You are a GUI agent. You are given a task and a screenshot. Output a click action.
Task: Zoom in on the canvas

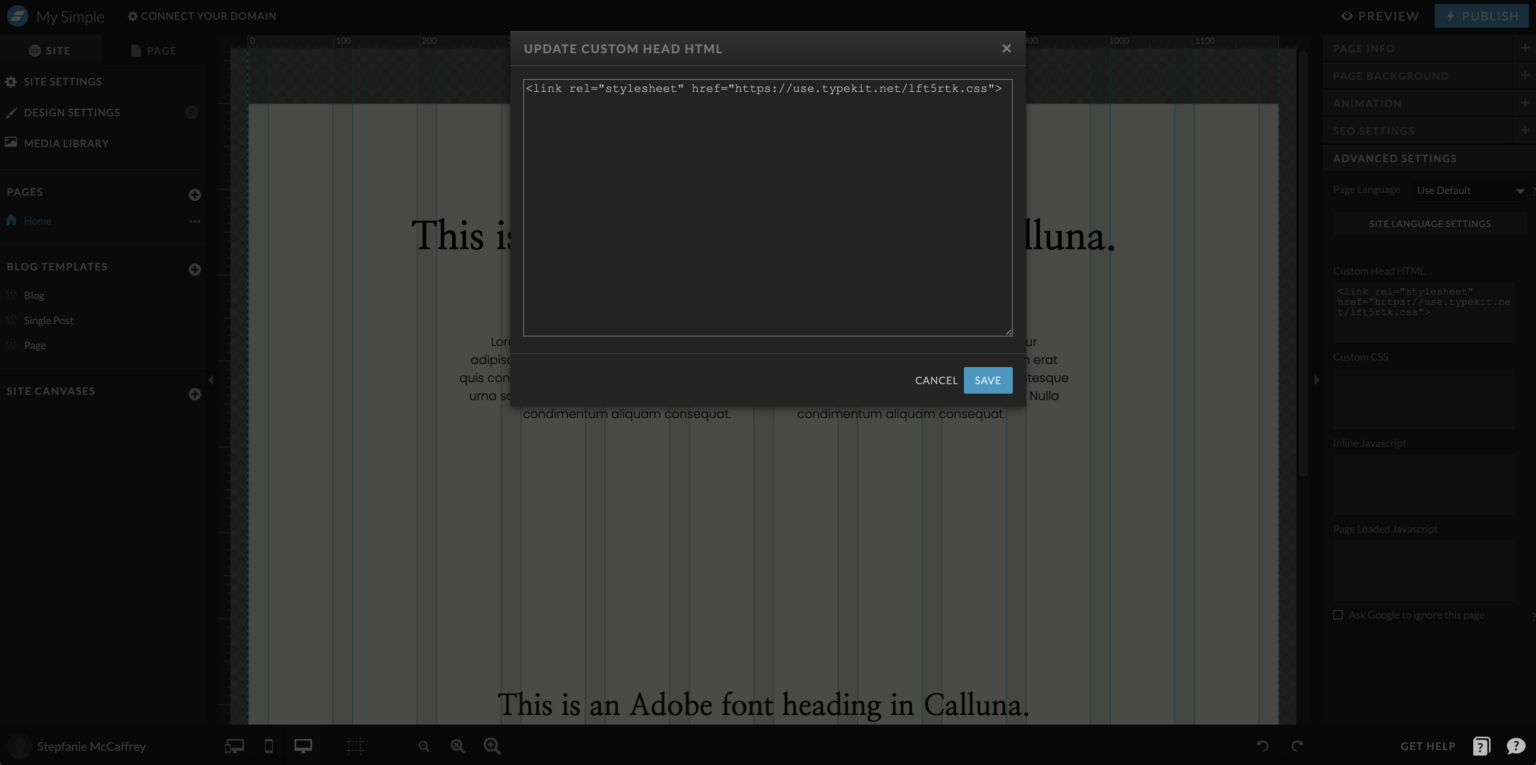[x=491, y=746]
